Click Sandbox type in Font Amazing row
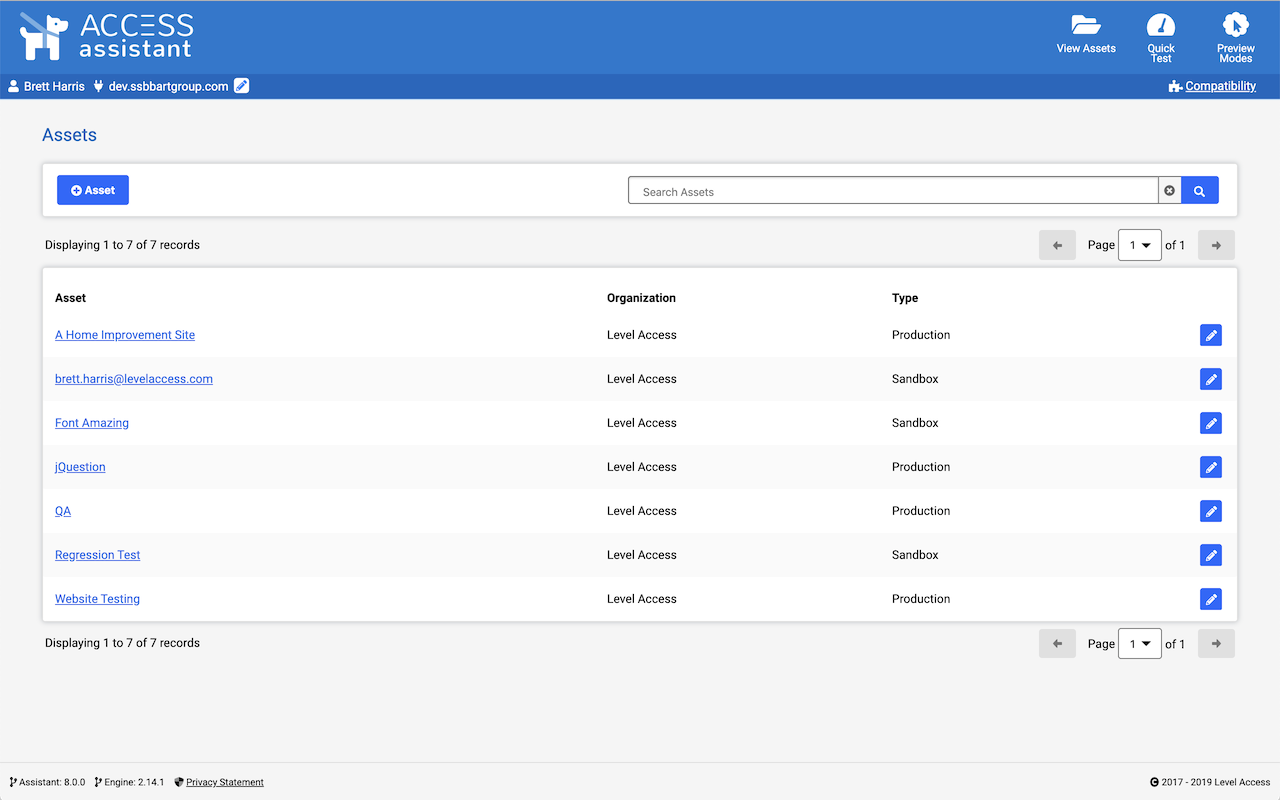The height and width of the screenshot is (800, 1280). point(915,423)
